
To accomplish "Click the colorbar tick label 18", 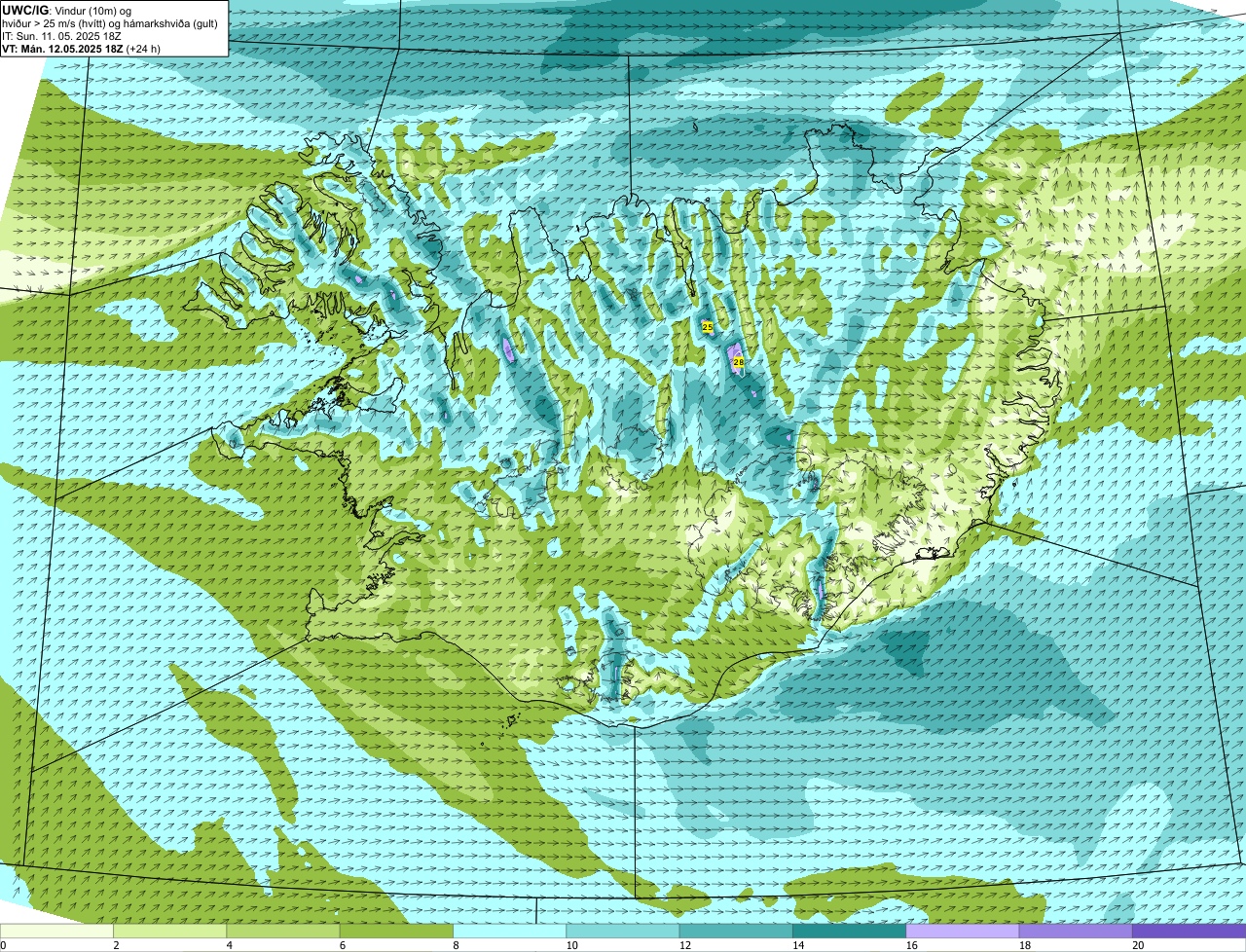I will click(1024, 945).
